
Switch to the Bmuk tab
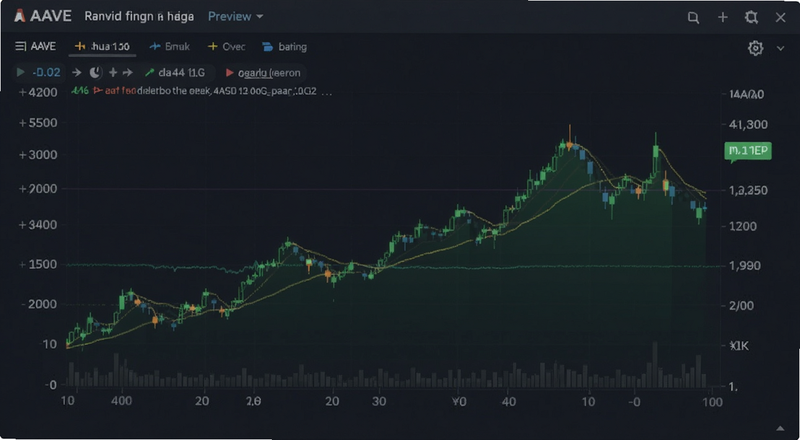169,46
